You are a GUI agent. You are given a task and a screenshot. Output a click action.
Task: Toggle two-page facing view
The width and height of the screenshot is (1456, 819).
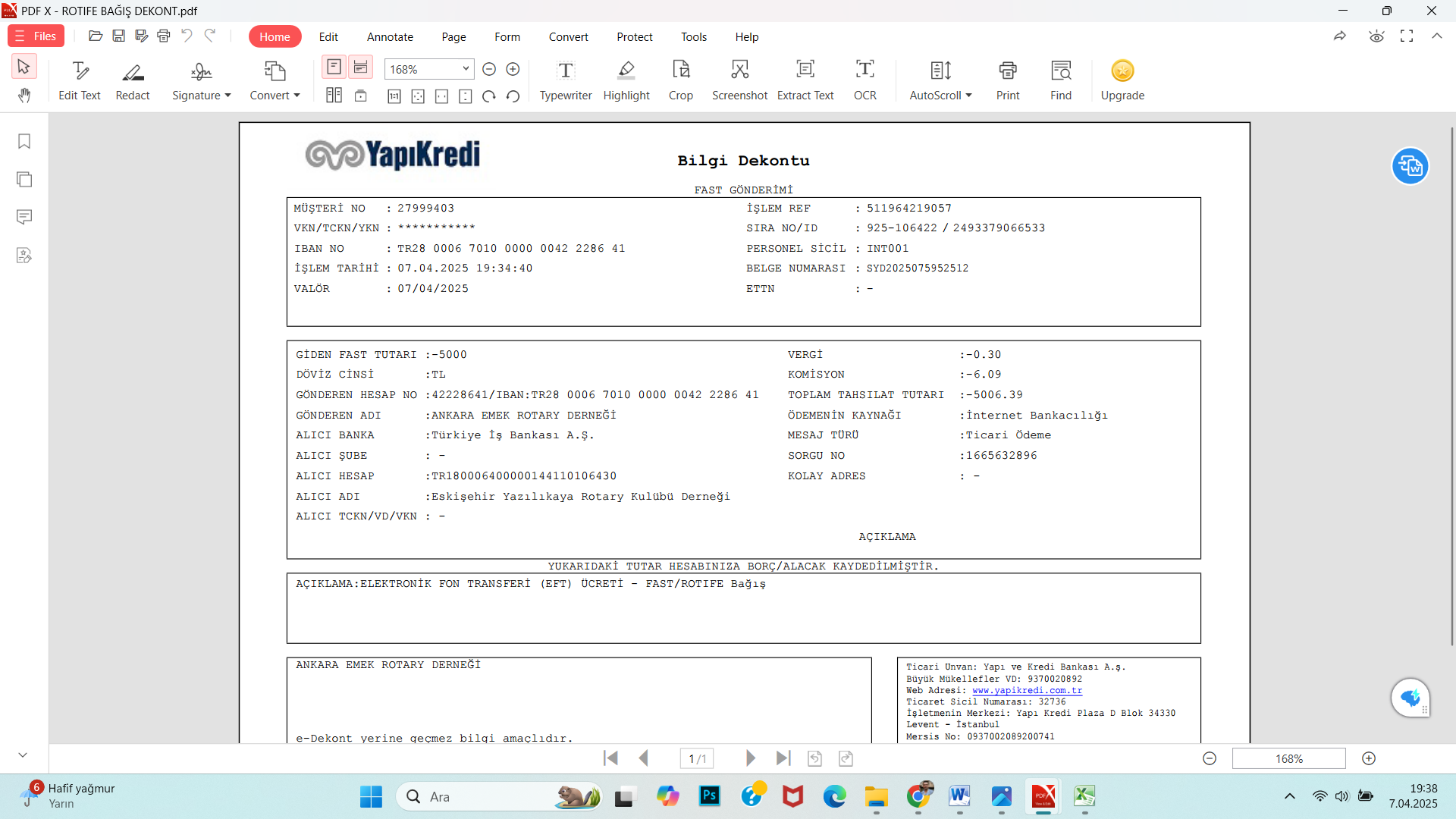[334, 96]
